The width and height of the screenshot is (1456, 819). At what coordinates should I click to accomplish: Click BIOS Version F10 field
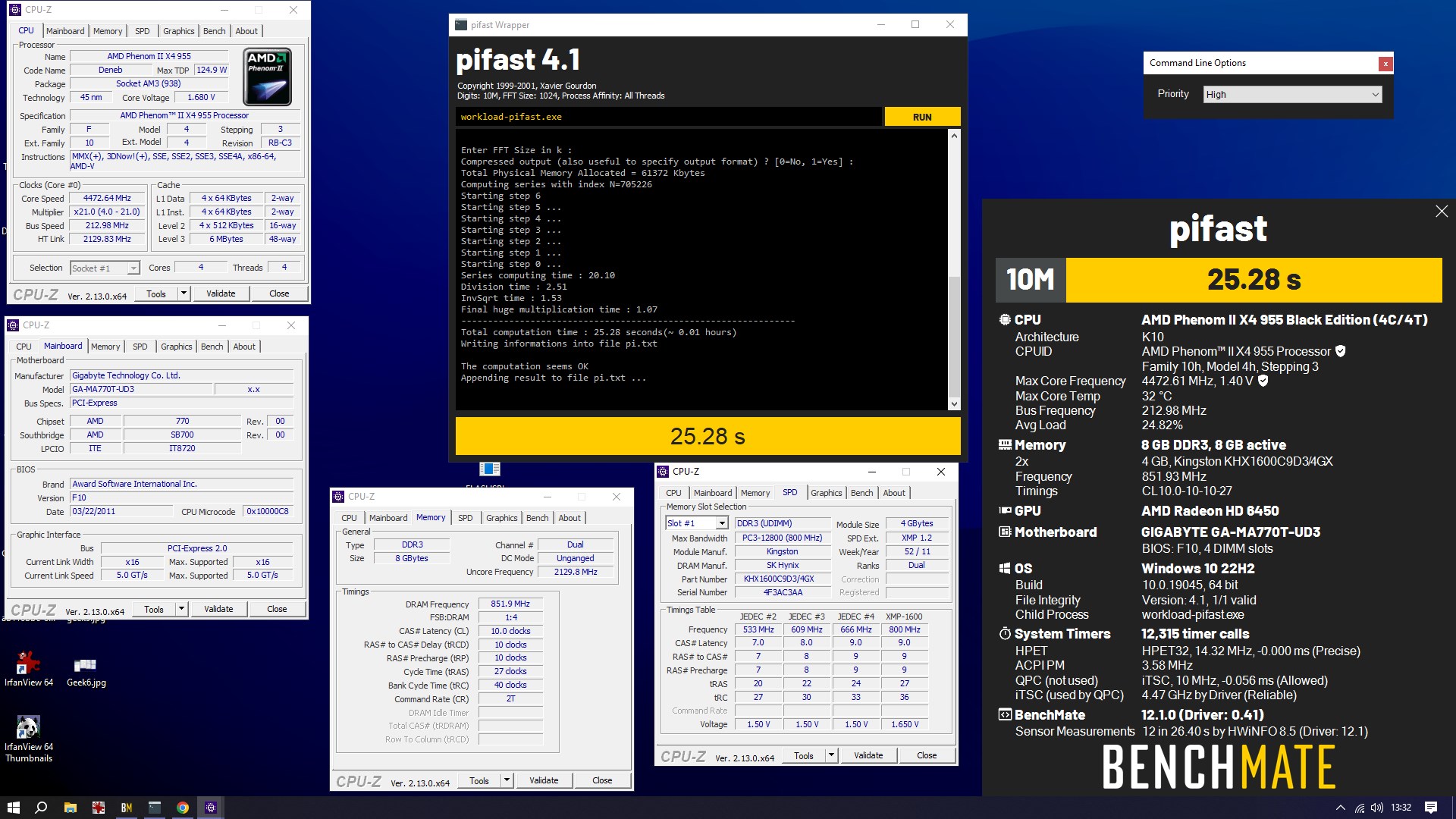[x=182, y=497]
